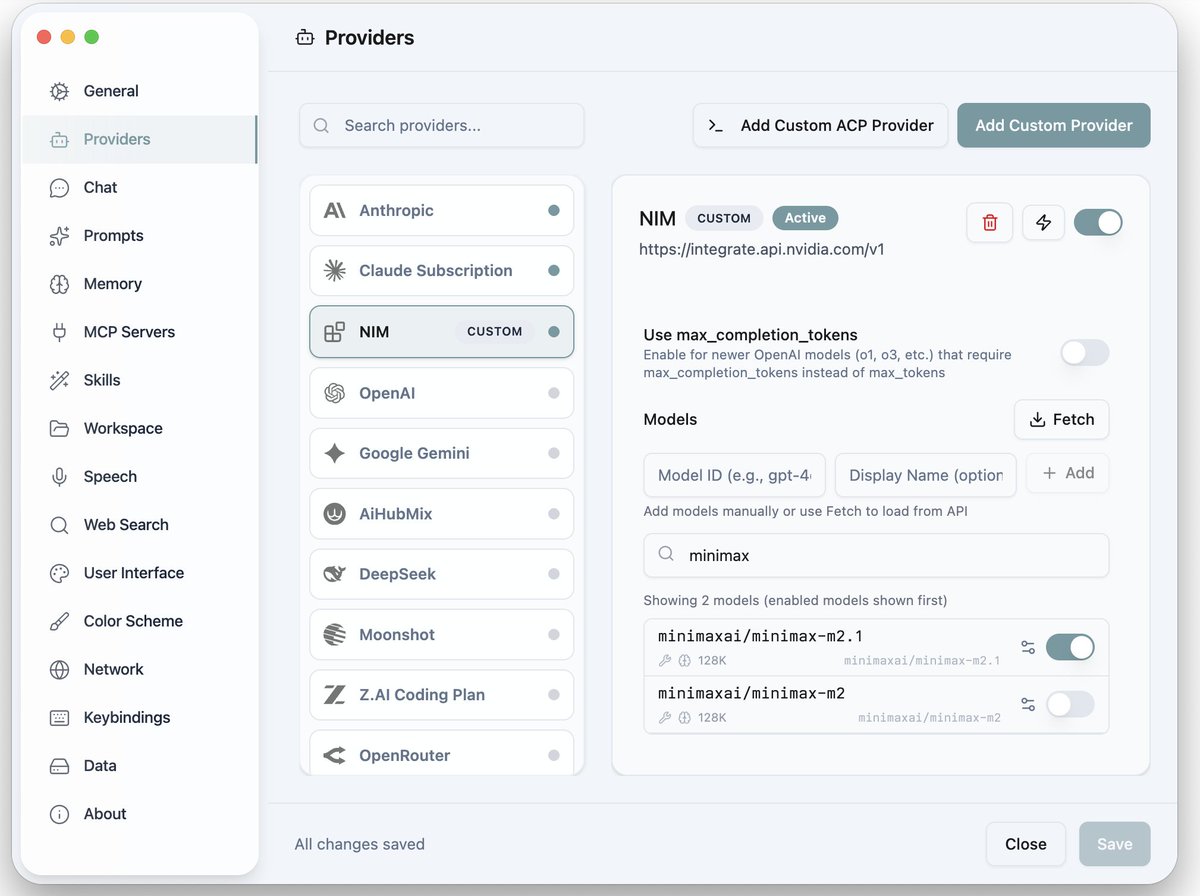Open settings sliders icon for minimax-m2 row
The width and height of the screenshot is (1200, 896).
click(1028, 705)
